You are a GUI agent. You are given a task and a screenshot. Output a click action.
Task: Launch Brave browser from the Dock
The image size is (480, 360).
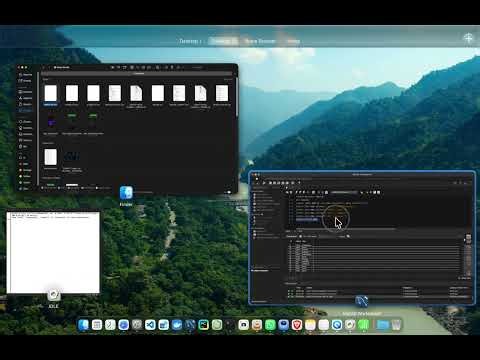click(x=297, y=325)
